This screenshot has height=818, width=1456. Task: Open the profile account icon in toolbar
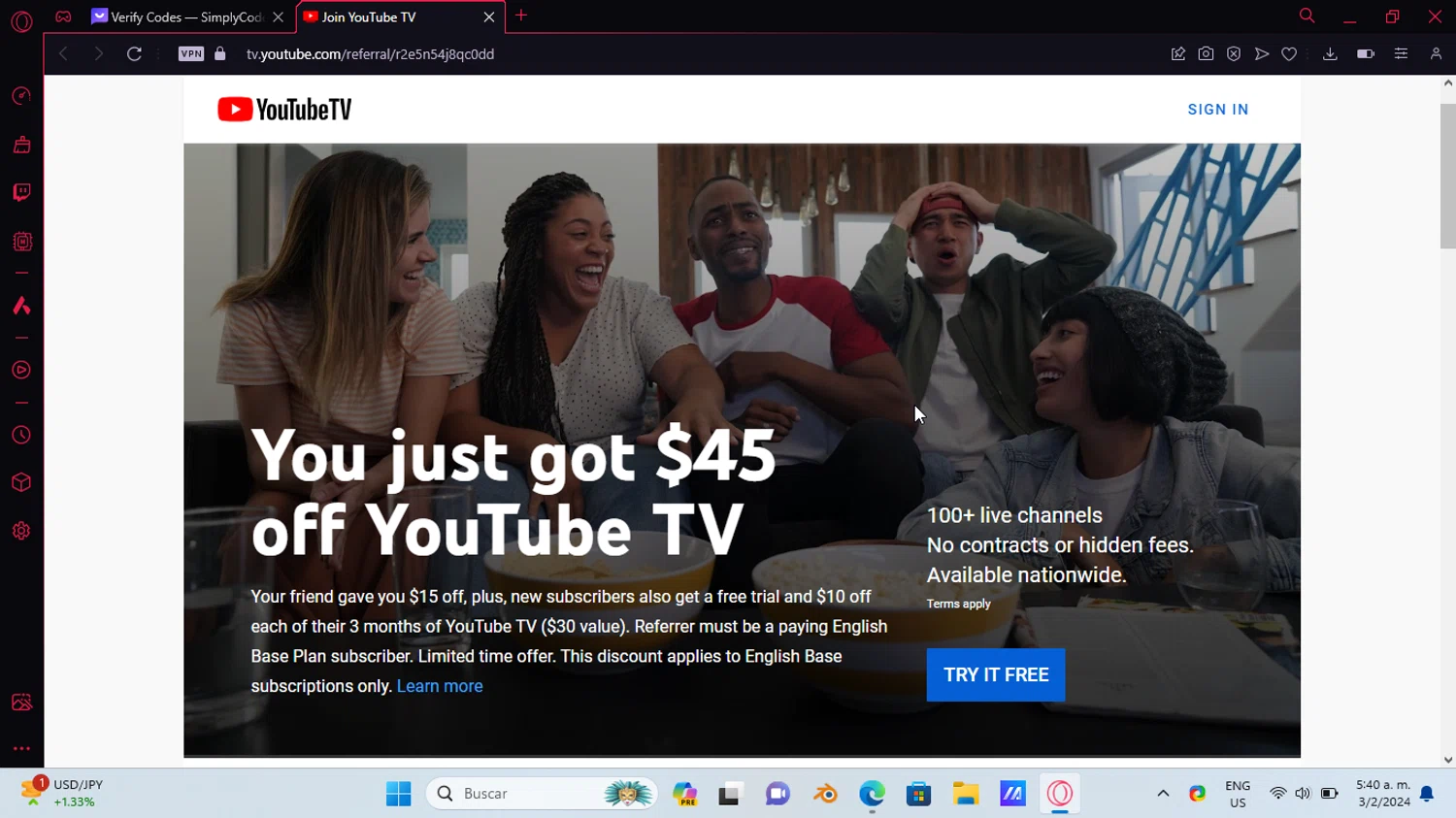tap(1437, 54)
